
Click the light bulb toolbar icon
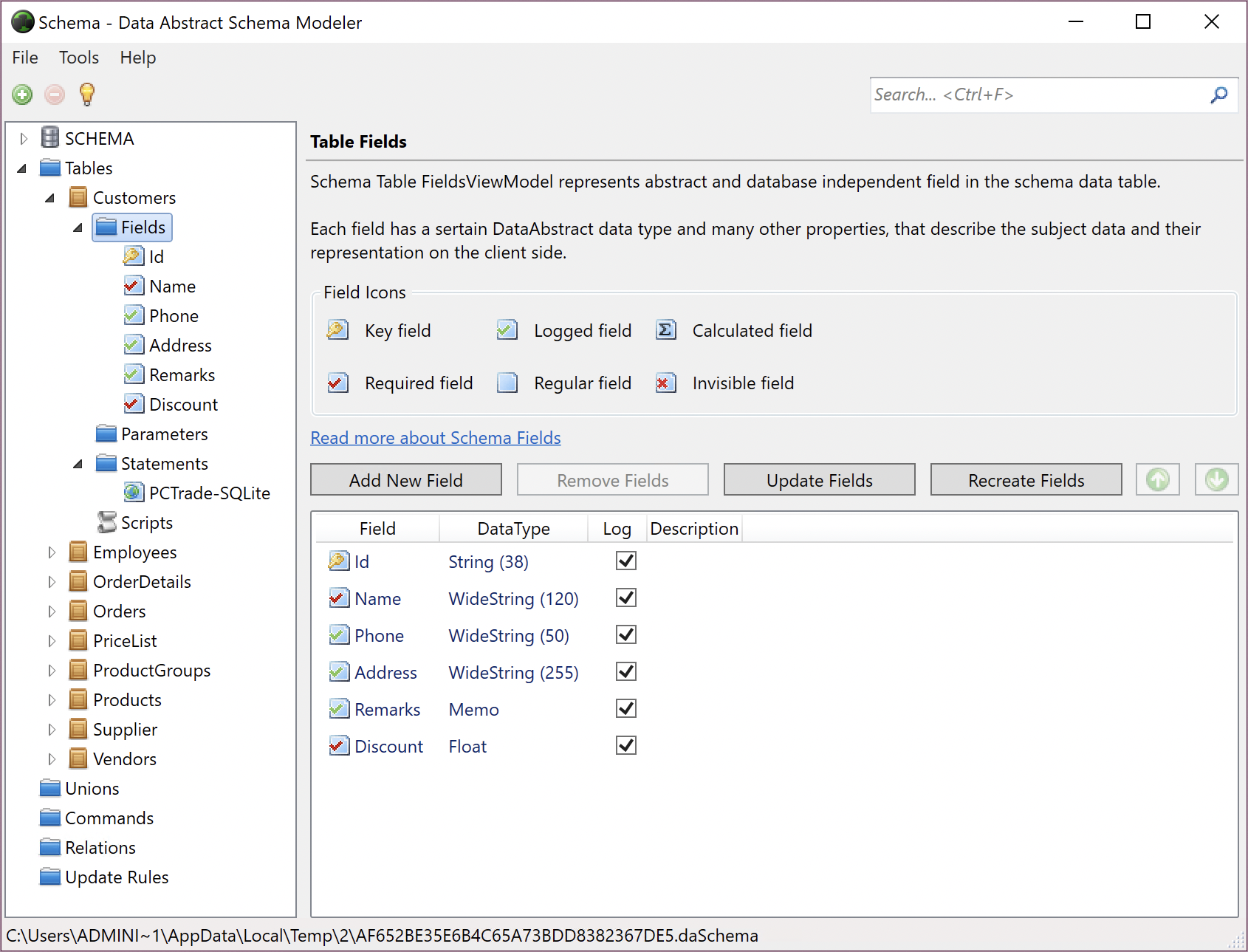(87, 95)
